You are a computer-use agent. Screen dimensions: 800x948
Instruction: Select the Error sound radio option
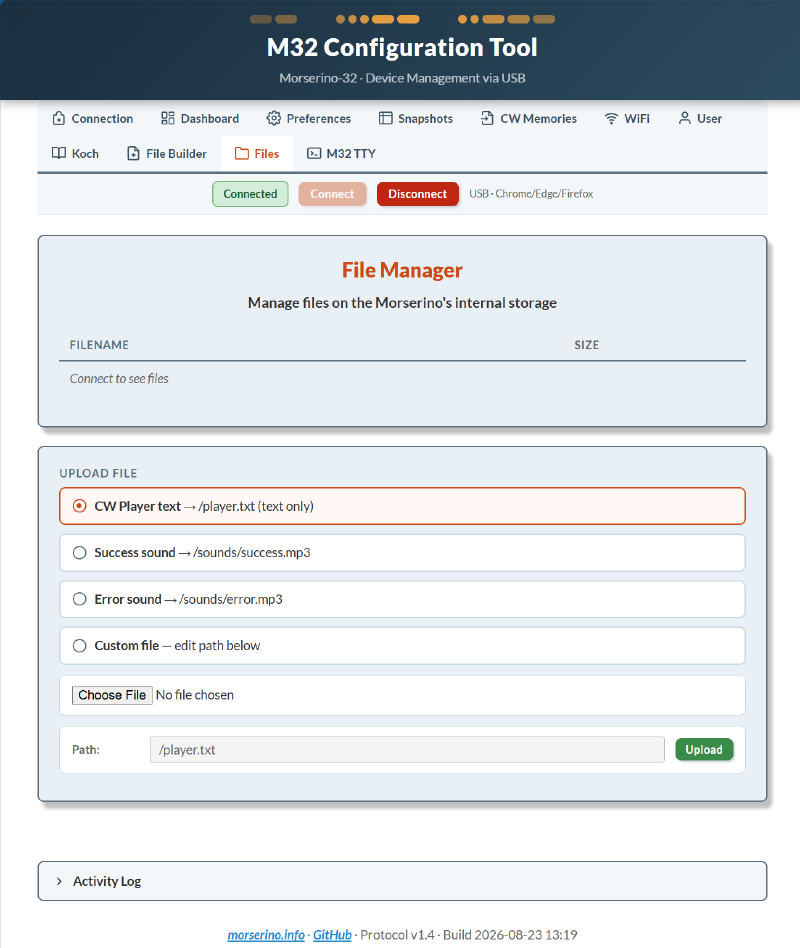coord(79,599)
